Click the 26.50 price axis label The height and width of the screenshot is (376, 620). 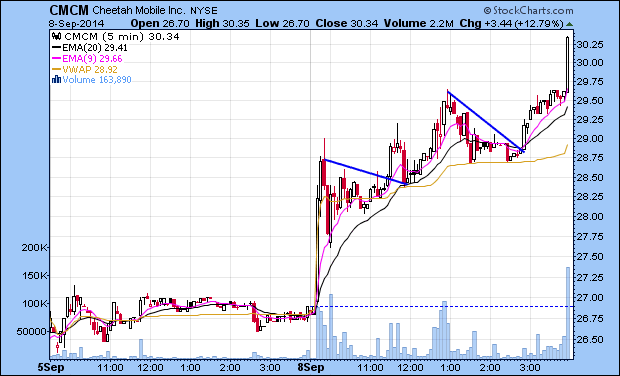tap(590, 339)
